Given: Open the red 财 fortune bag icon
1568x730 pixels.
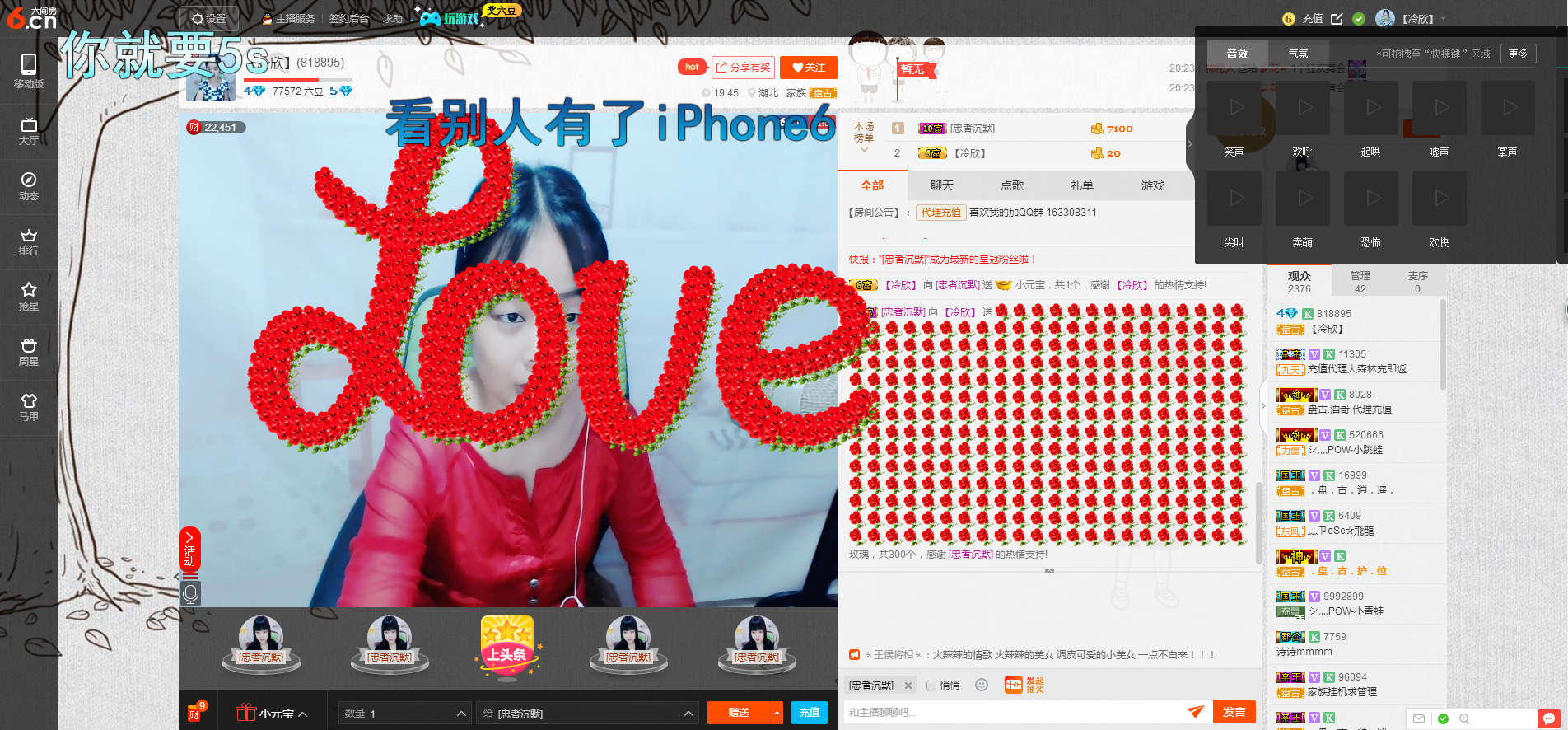Looking at the screenshot, I should 196,711.
